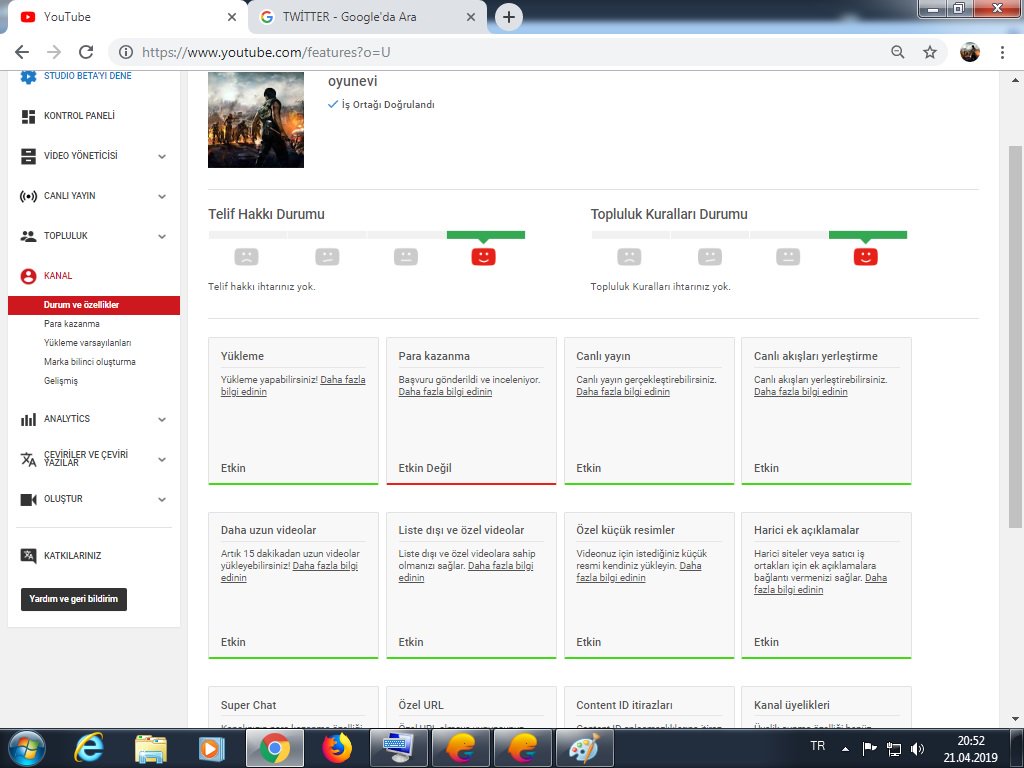This screenshot has width=1024, height=768.
Task: Show hidden system tray icons
Action: point(846,748)
